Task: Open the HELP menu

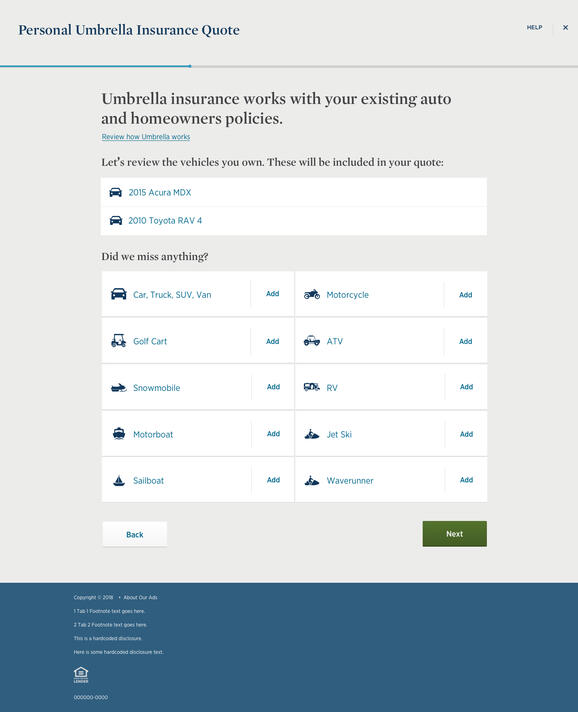Action: (x=534, y=27)
